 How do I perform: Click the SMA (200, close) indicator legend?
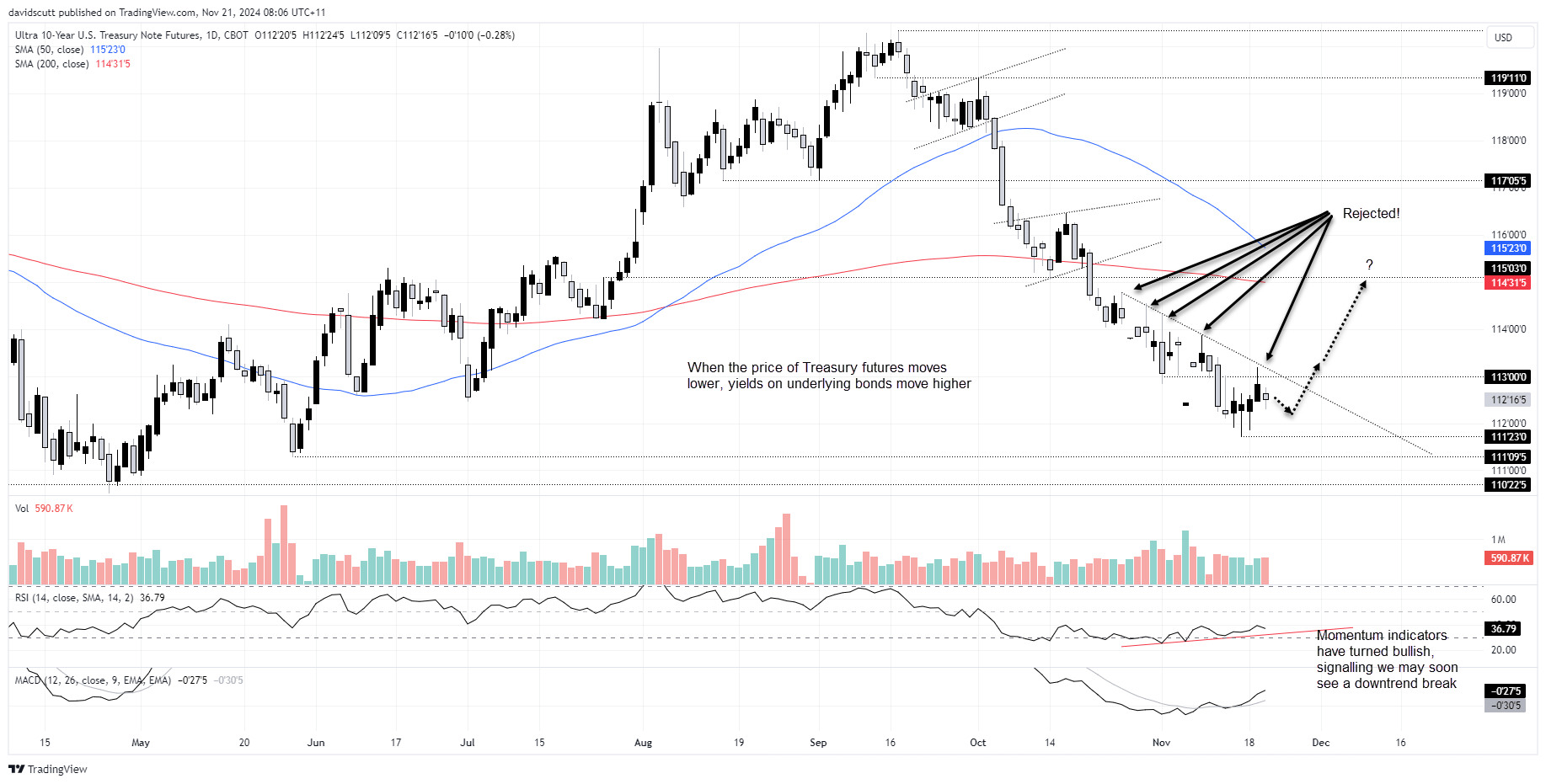pos(72,64)
